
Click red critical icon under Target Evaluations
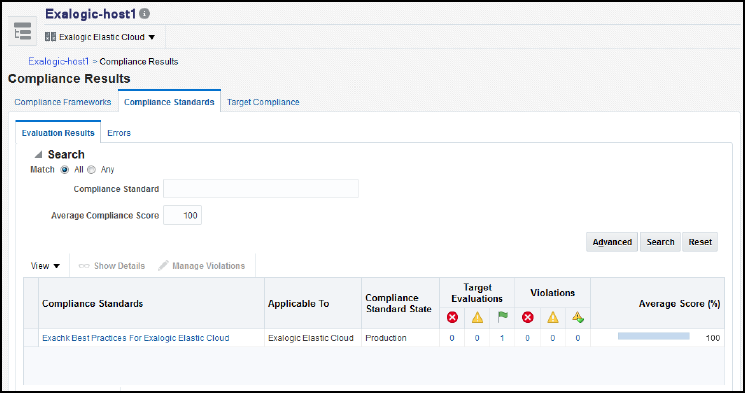tap(452, 317)
